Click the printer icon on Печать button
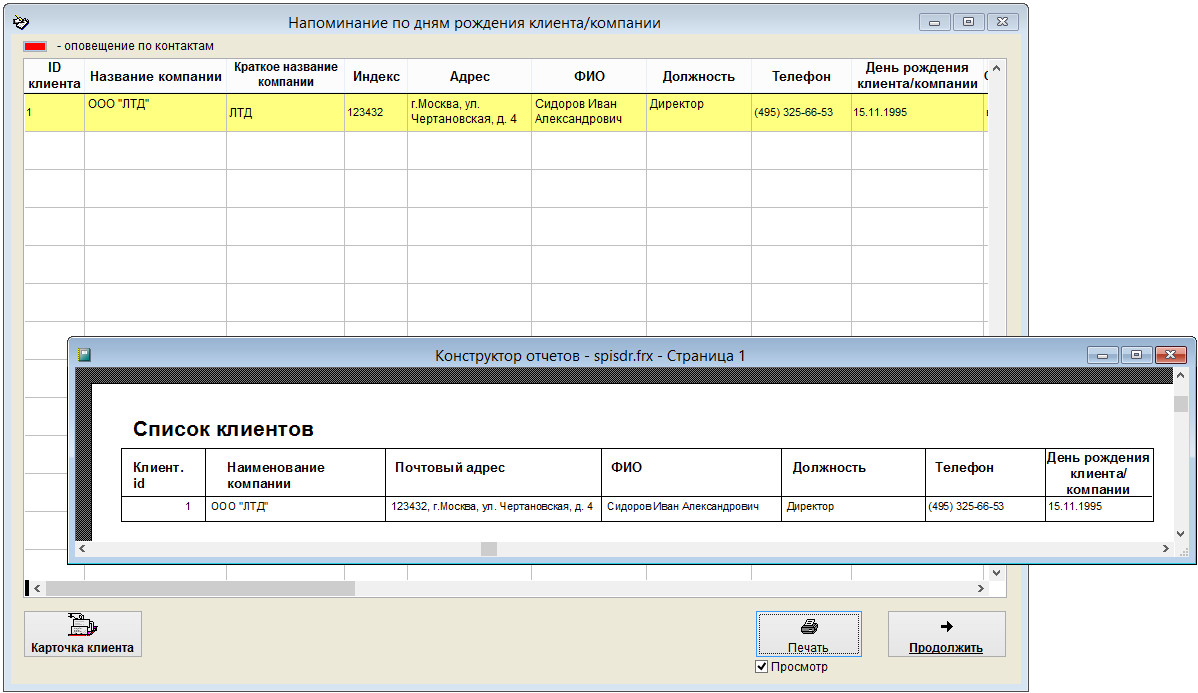 (808, 628)
